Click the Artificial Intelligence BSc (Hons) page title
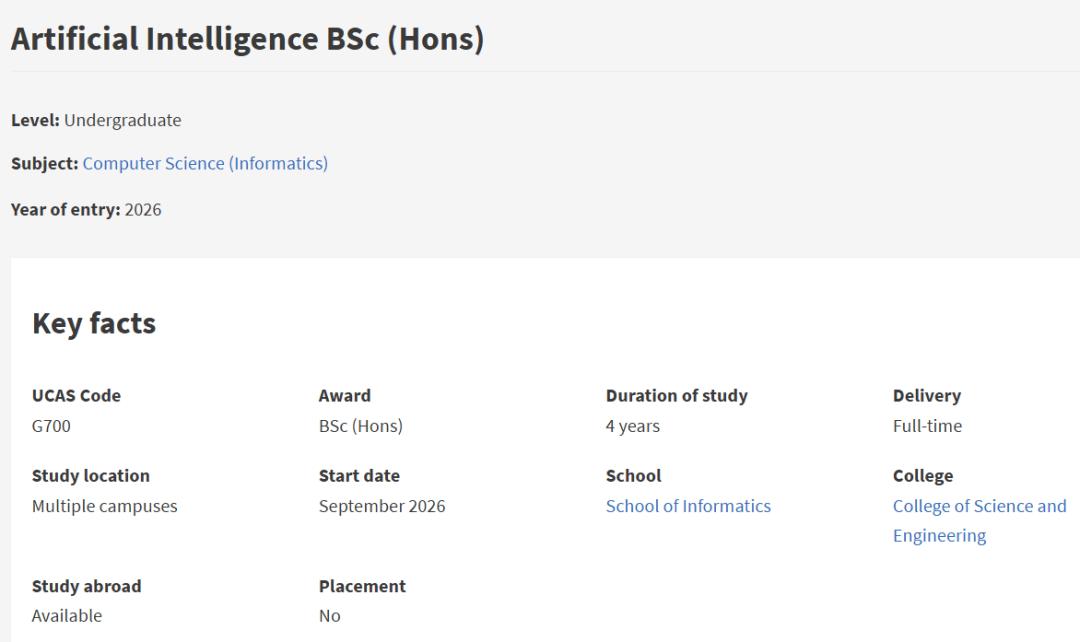The width and height of the screenshot is (1080, 642). pyautogui.click(x=247, y=39)
